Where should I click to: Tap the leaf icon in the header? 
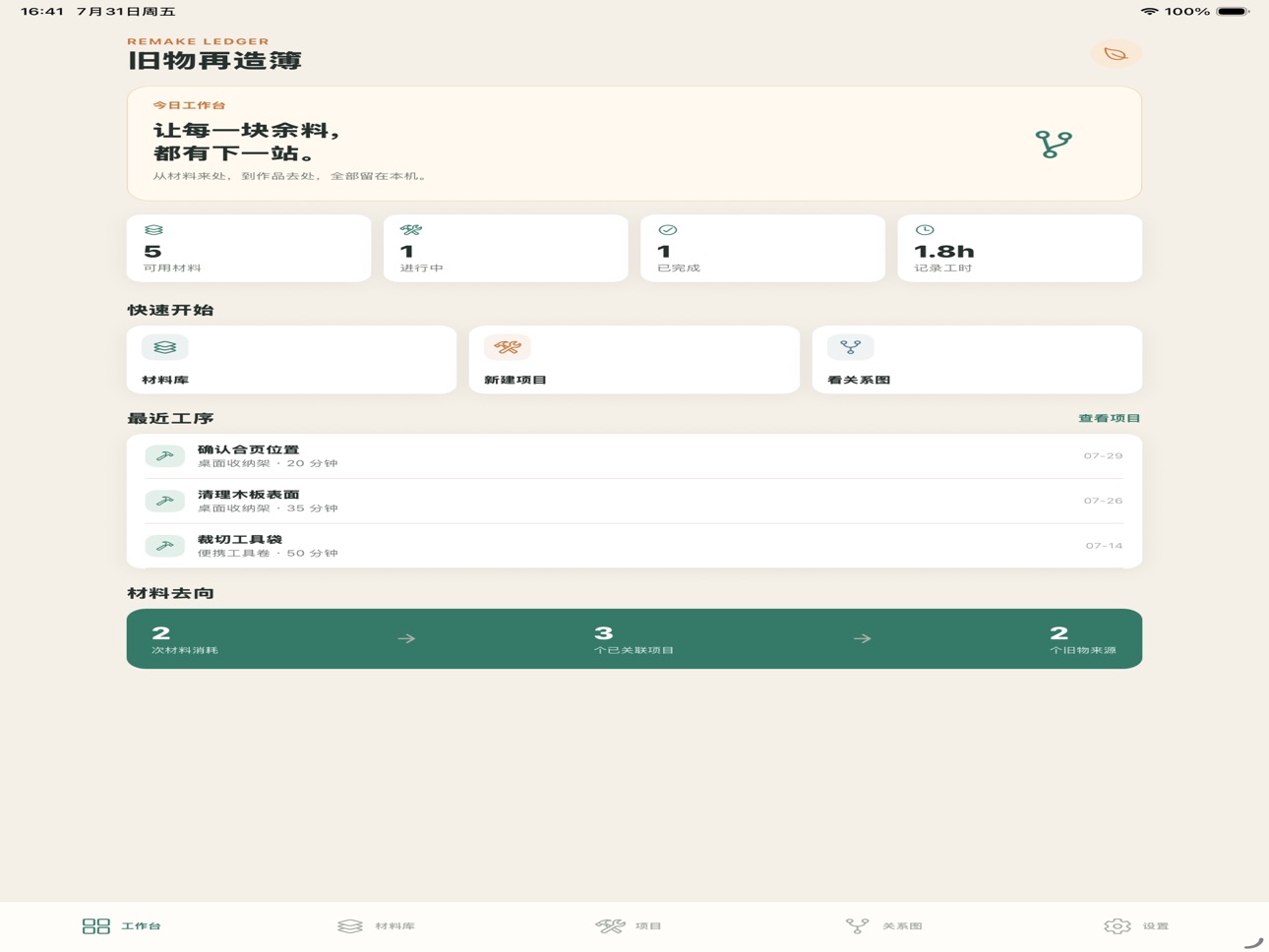[1116, 54]
